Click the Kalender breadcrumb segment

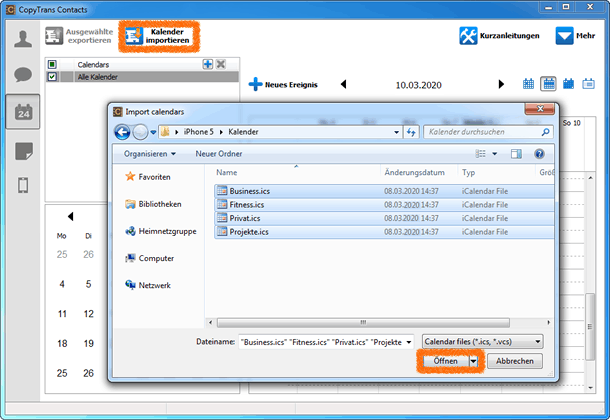click(x=243, y=132)
